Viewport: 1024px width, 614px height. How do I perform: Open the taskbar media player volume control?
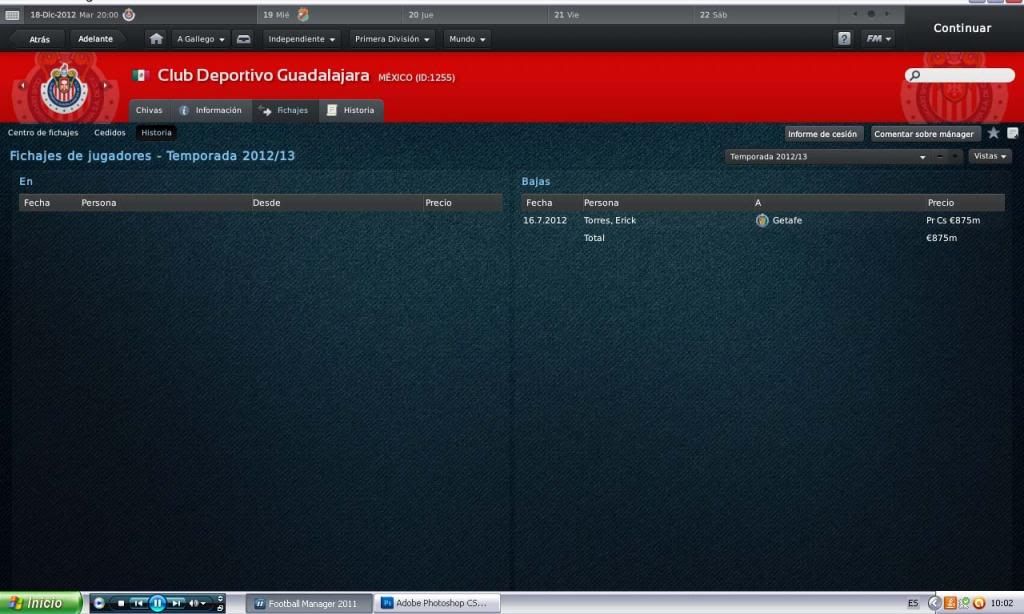click(197, 604)
